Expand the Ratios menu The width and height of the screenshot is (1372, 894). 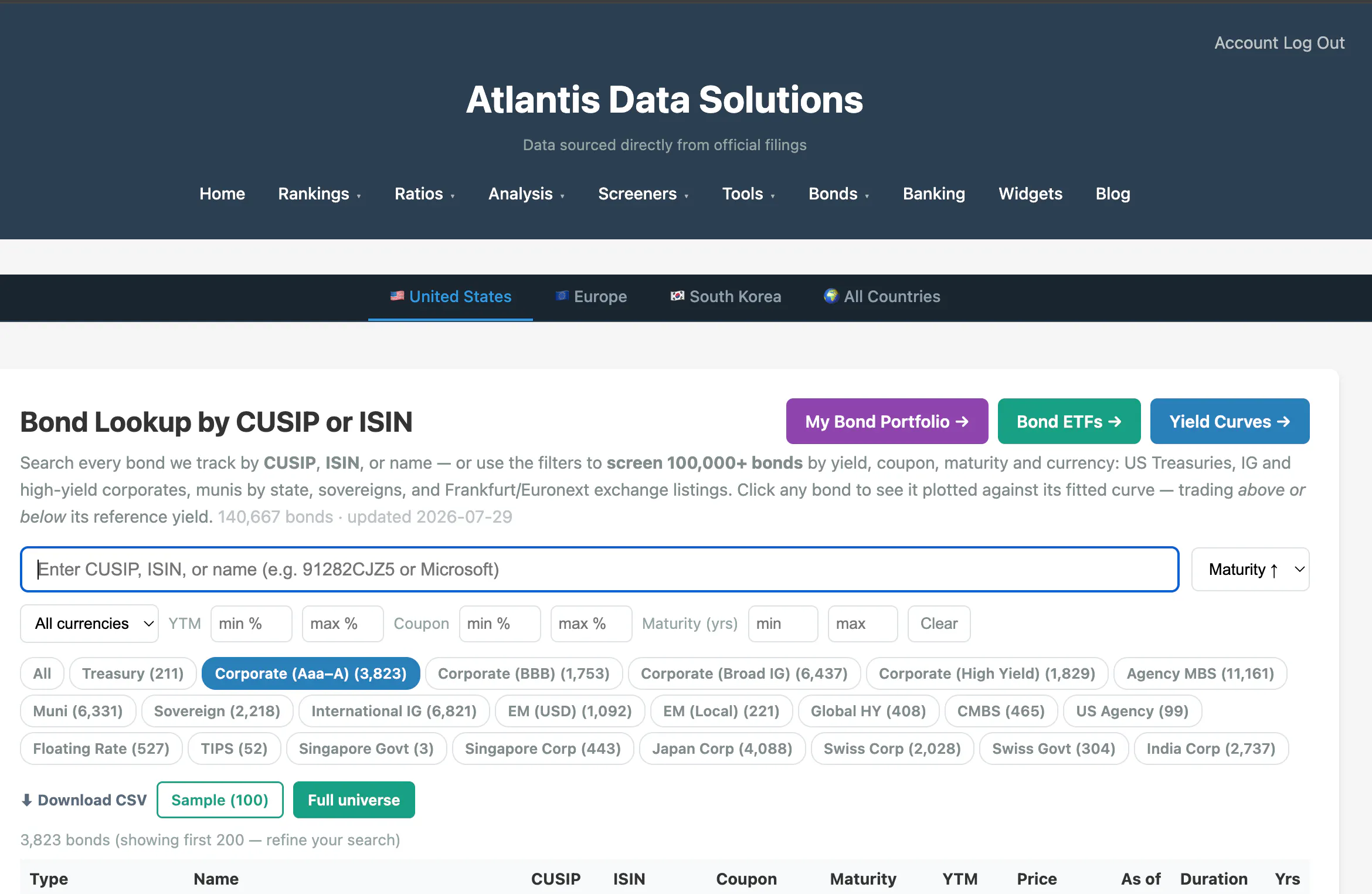click(424, 194)
